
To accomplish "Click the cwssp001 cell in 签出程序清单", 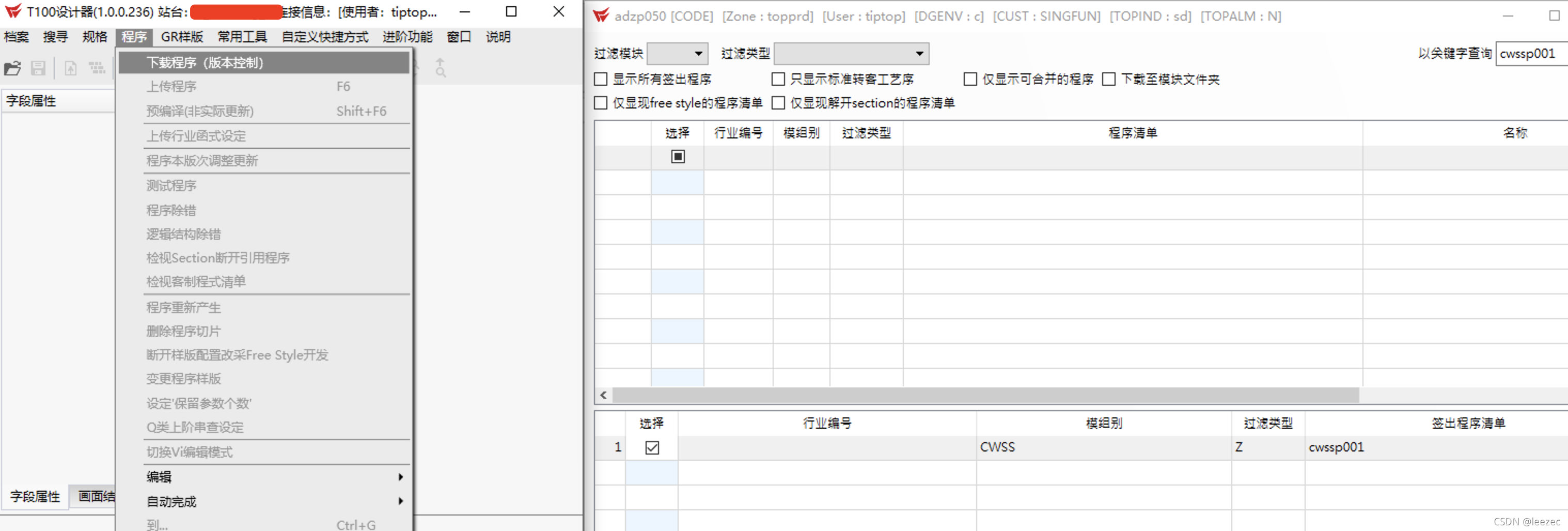I will point(1436,447).
